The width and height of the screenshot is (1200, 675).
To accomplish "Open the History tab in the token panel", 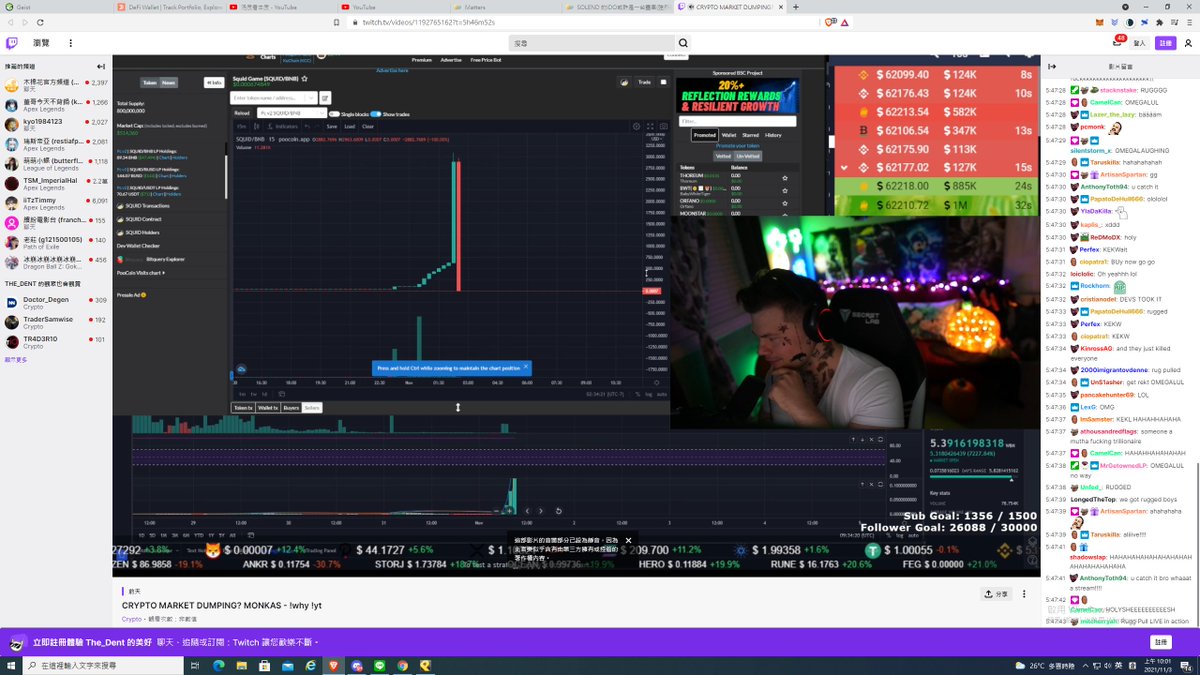I will [x=774, y=135].
